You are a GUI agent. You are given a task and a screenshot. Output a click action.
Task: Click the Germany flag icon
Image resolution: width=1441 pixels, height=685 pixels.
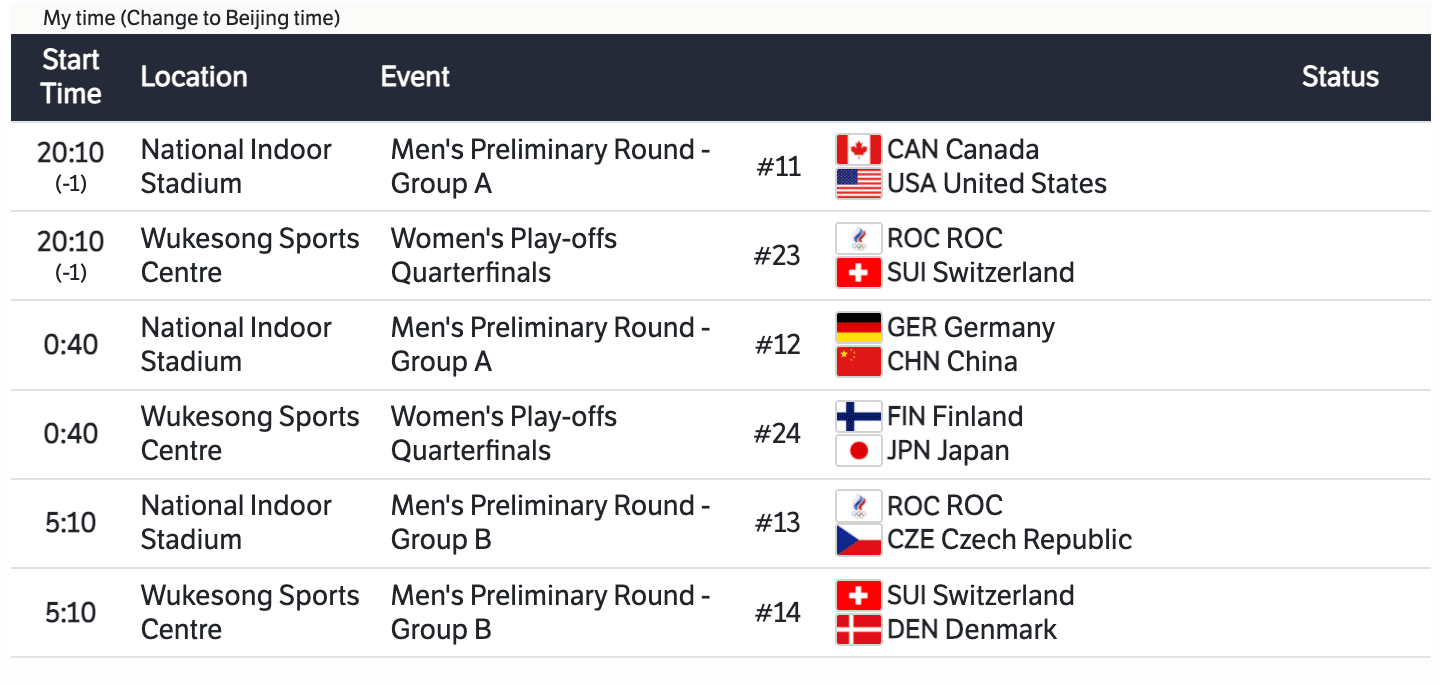pyautogui.click(x=858, y=328)
